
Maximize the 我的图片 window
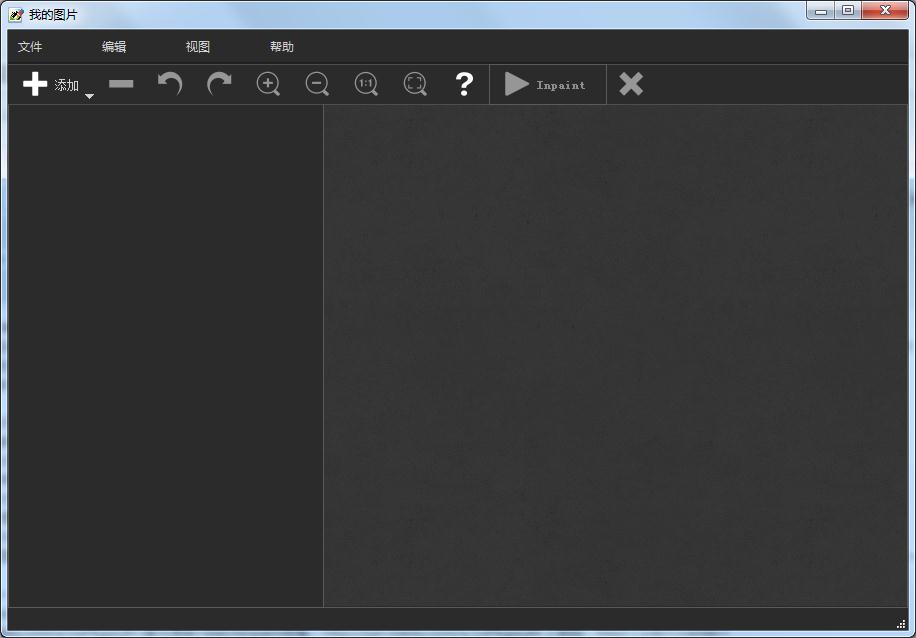point(848,11)
